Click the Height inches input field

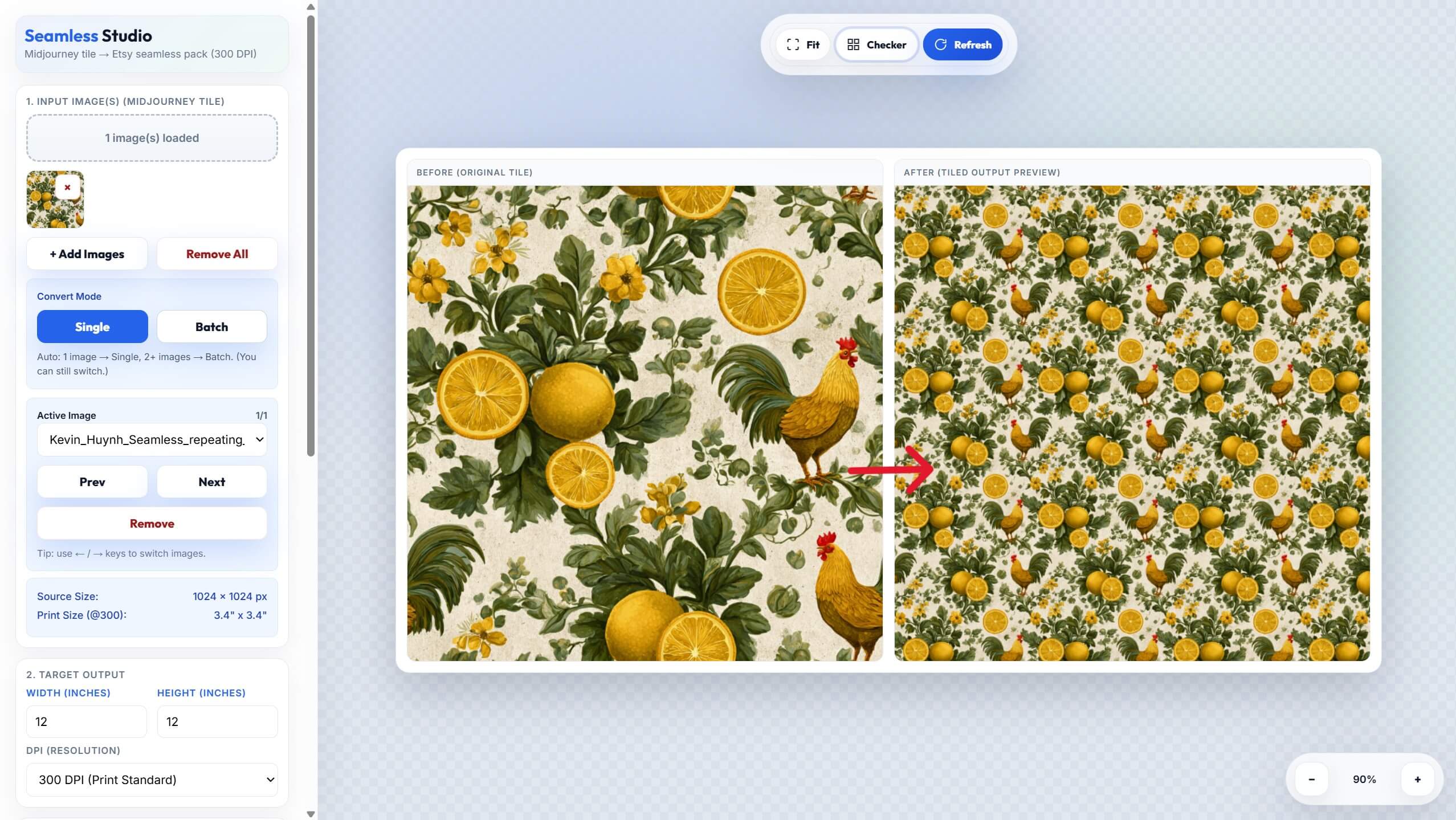(x=217, y=721)
